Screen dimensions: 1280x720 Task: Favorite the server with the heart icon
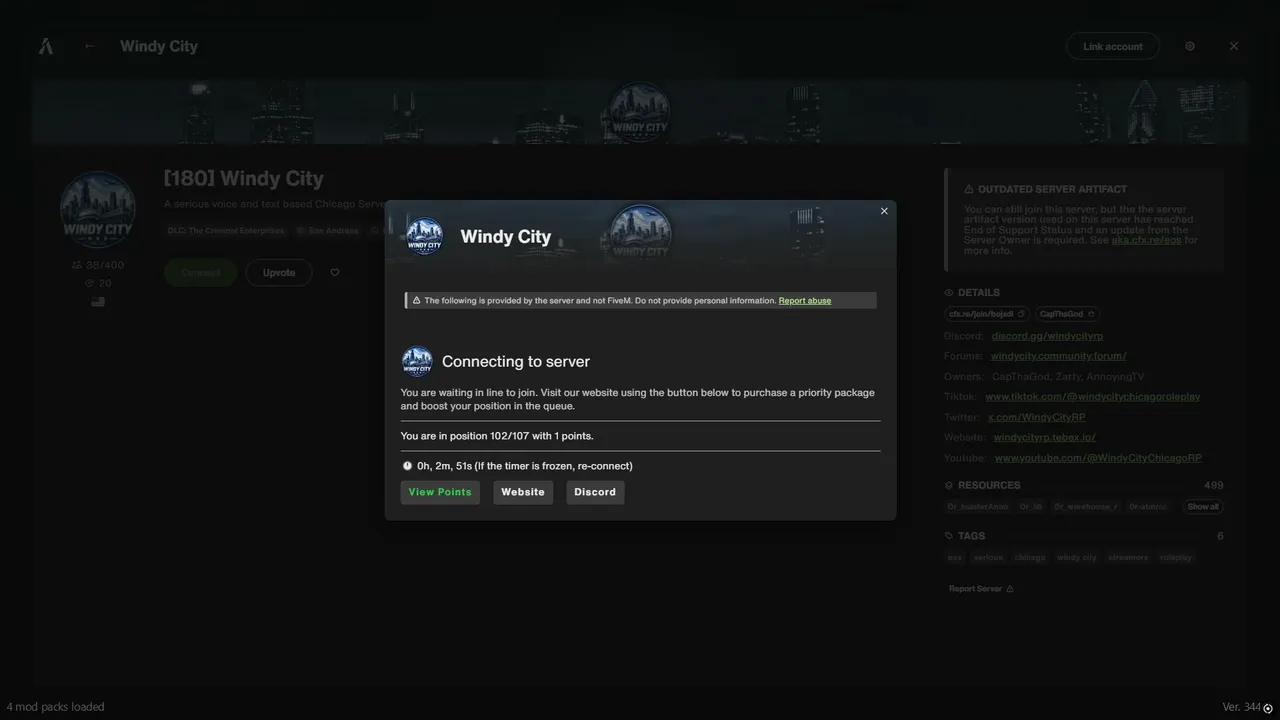335,273
